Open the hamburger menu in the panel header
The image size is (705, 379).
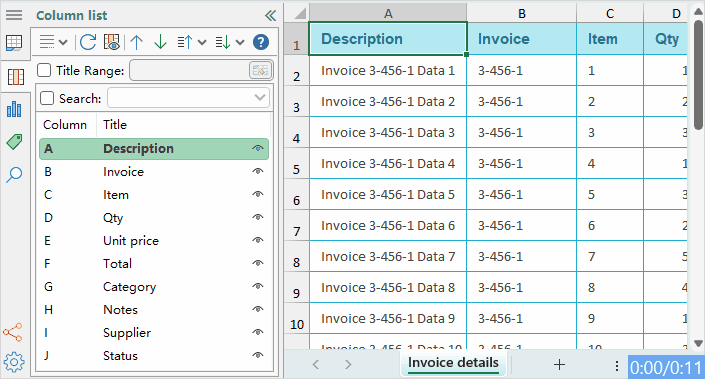[14, 15]
